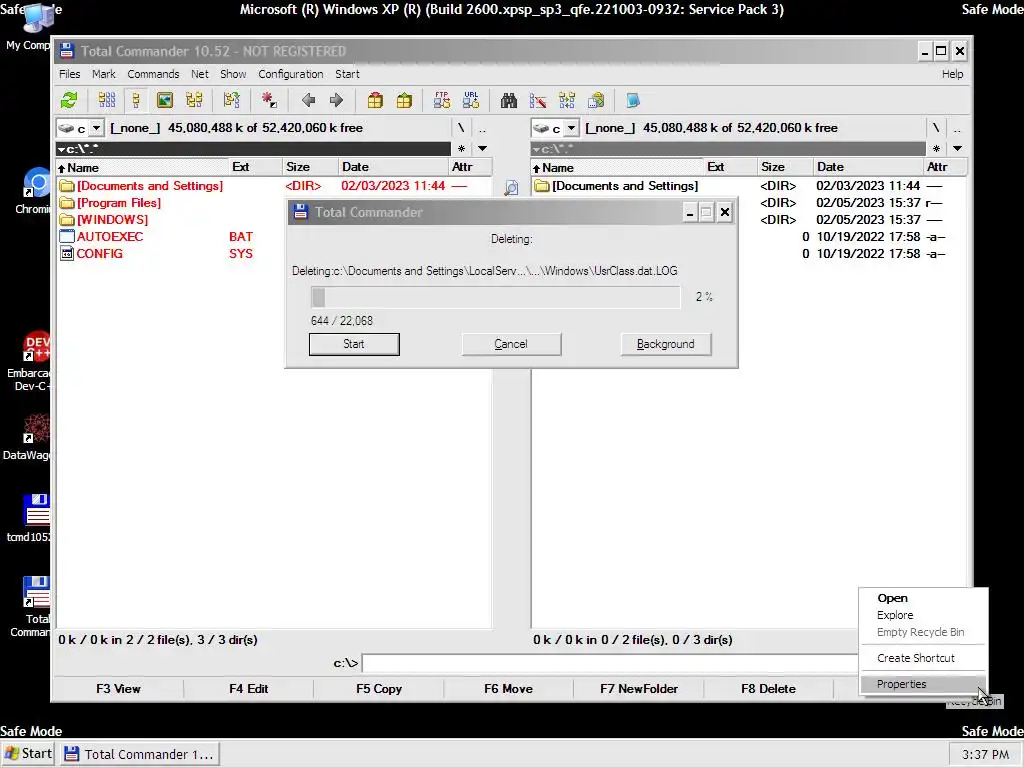Viewport: 1024px width, 768px height.
Task: Open right panel favorites asterisk button
Action: (936, 149)
